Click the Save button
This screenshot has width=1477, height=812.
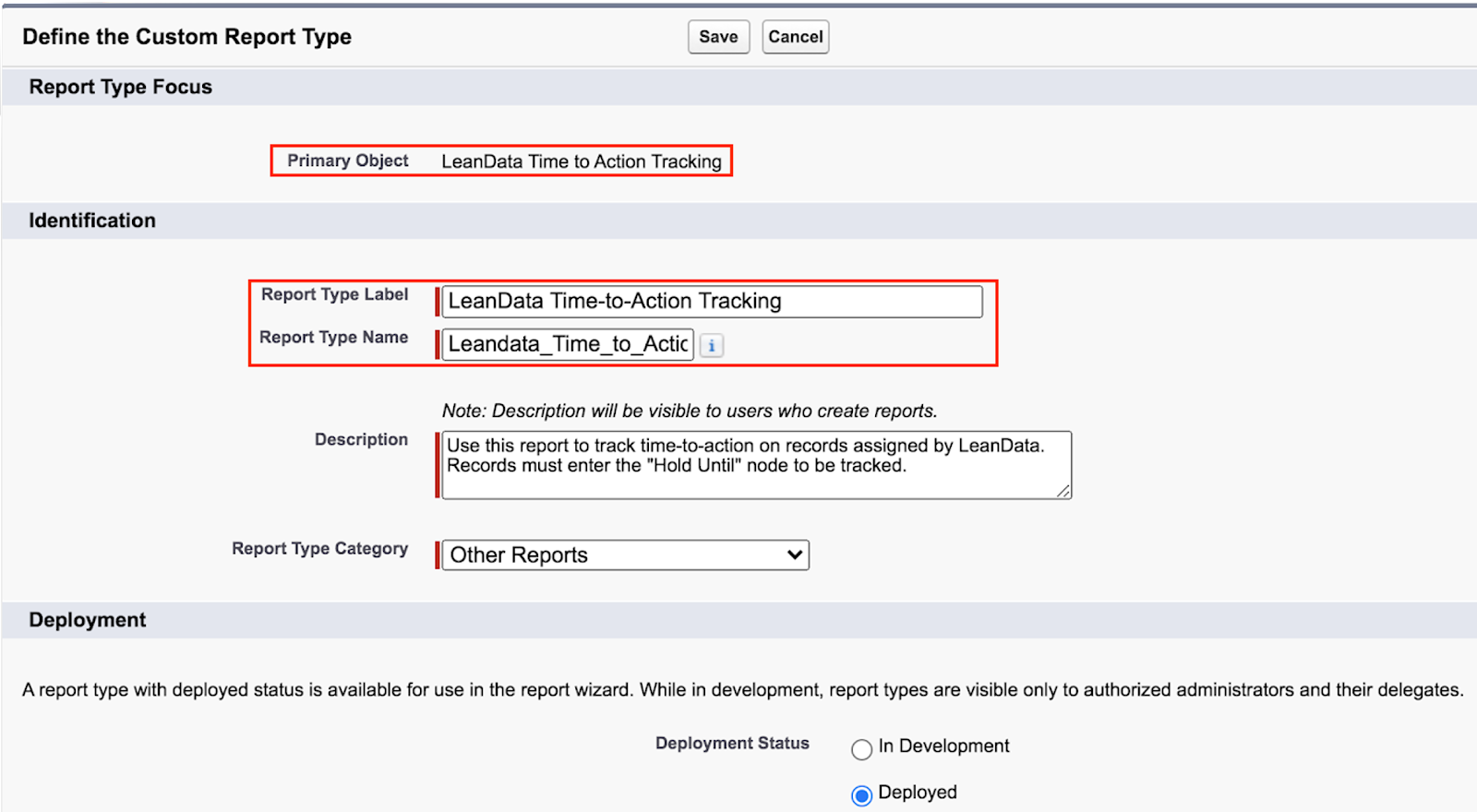pyautogui.click(x=718, y=37)
